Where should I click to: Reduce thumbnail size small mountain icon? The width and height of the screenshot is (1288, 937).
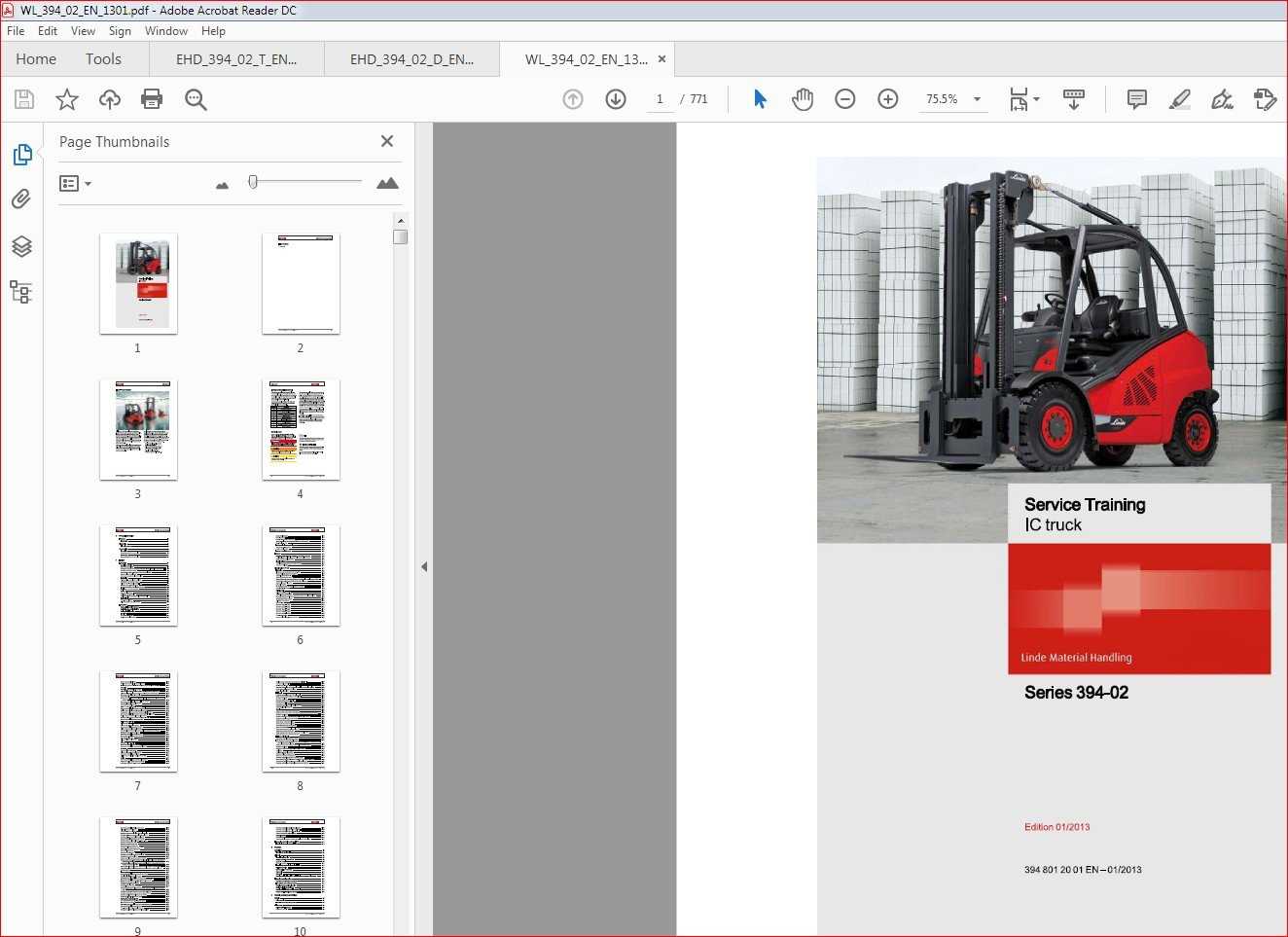[222, 185]
